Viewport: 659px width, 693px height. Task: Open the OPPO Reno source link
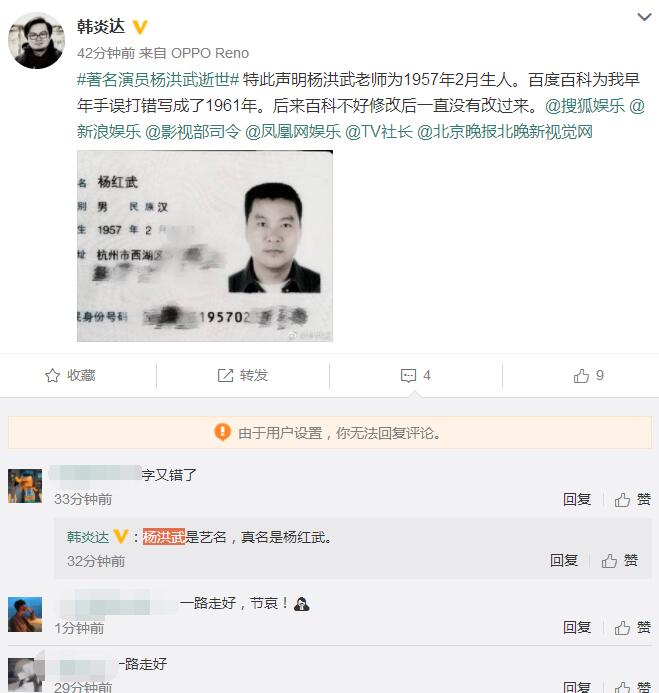coord(210,53)
